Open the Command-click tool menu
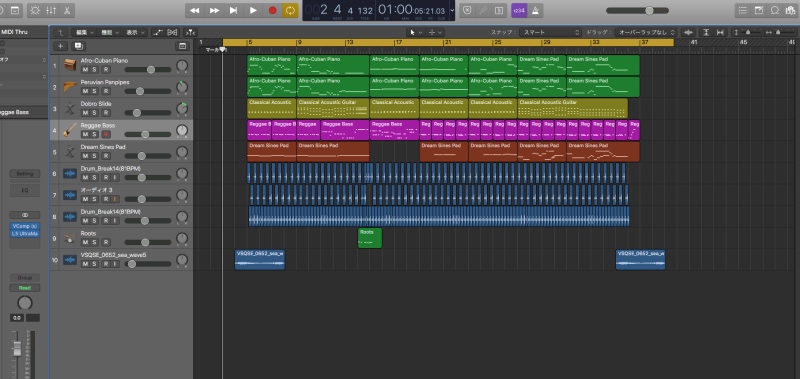The width and height of the screenshot is (800, 379). 435,32
